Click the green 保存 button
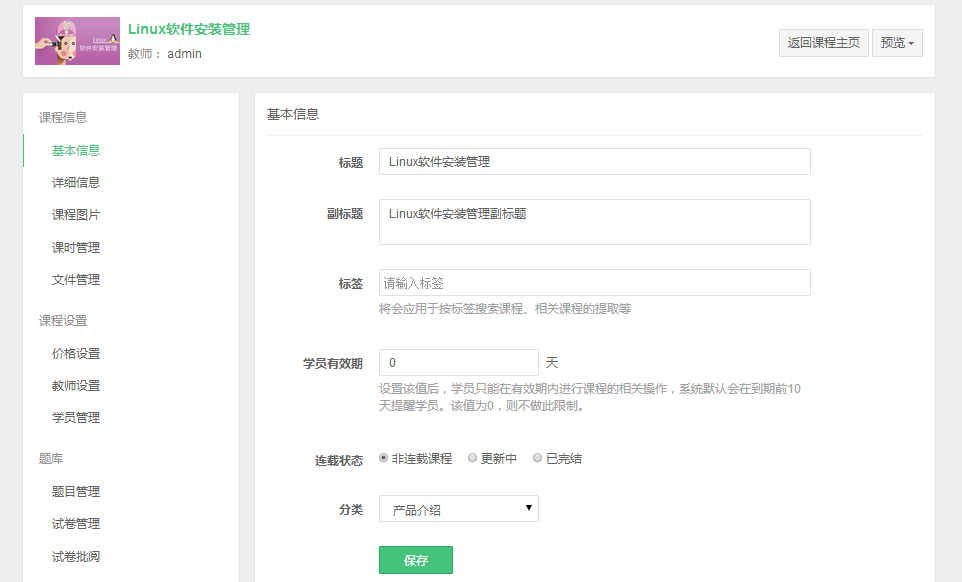Image resolution: width=962 pixels, height=582 pixels. coord(416,560)
